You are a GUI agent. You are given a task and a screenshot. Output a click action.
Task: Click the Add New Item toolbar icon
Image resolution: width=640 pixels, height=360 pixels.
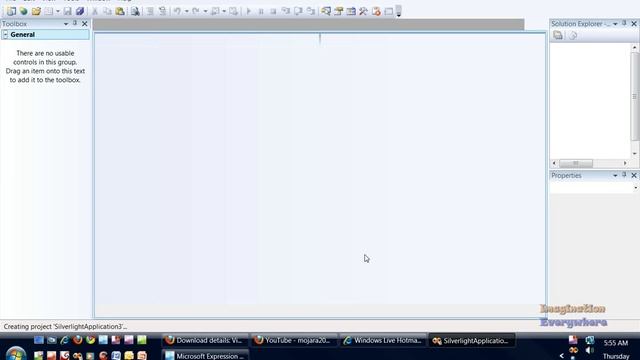(49, 11)
